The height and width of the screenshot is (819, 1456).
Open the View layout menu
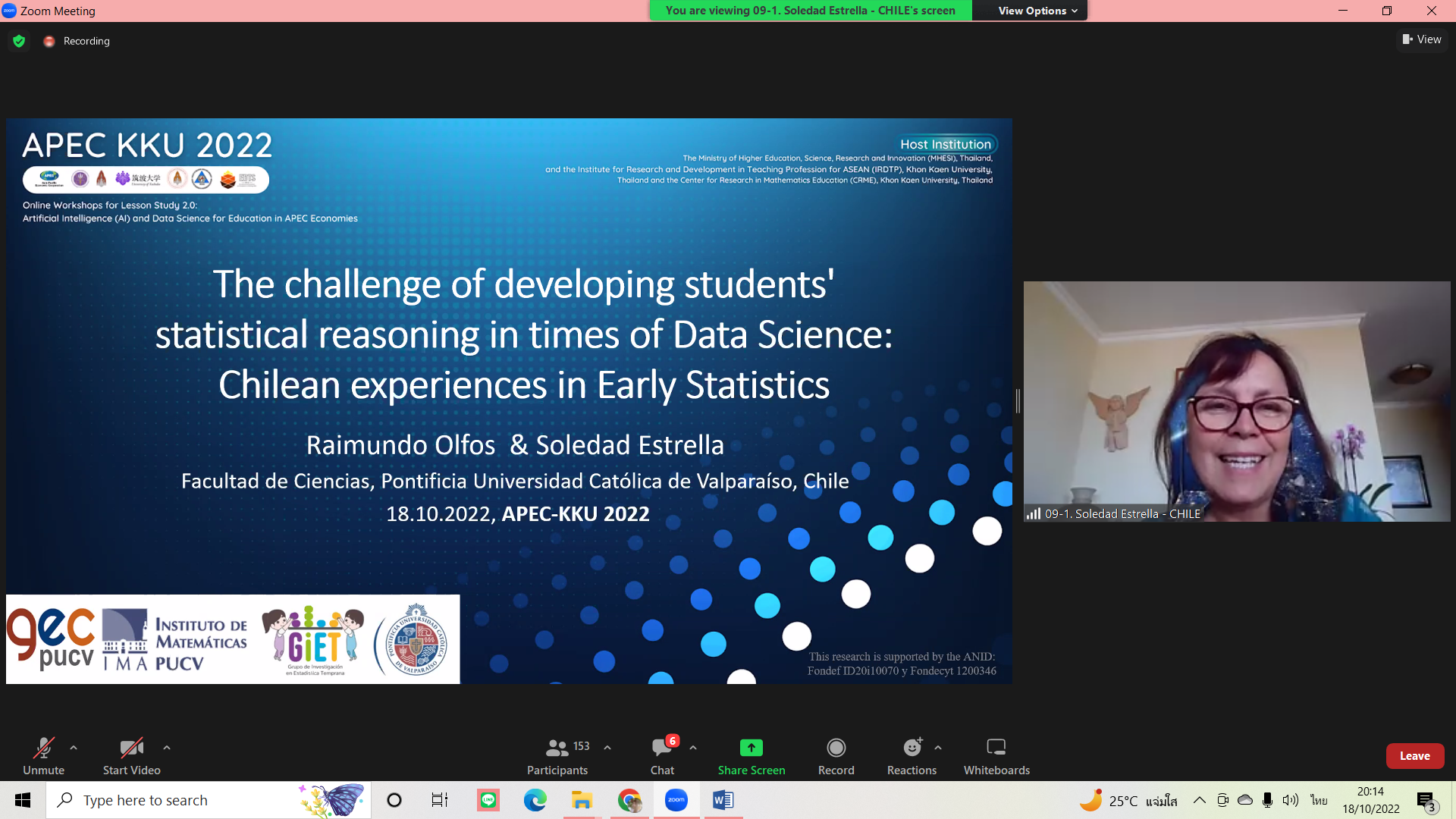tap(1422, 39)
